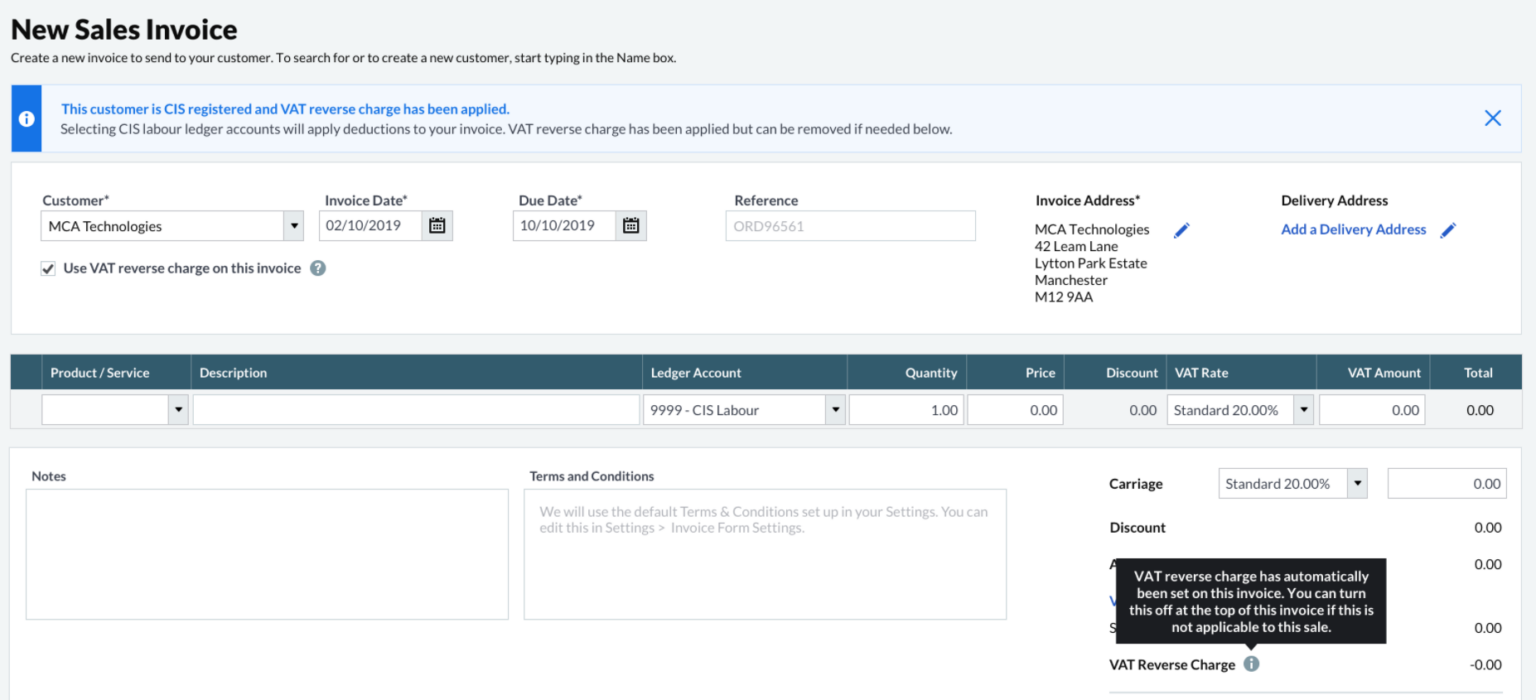Expand the Customer dropdown
1536x700 pixels.
[x=294, y=226]
